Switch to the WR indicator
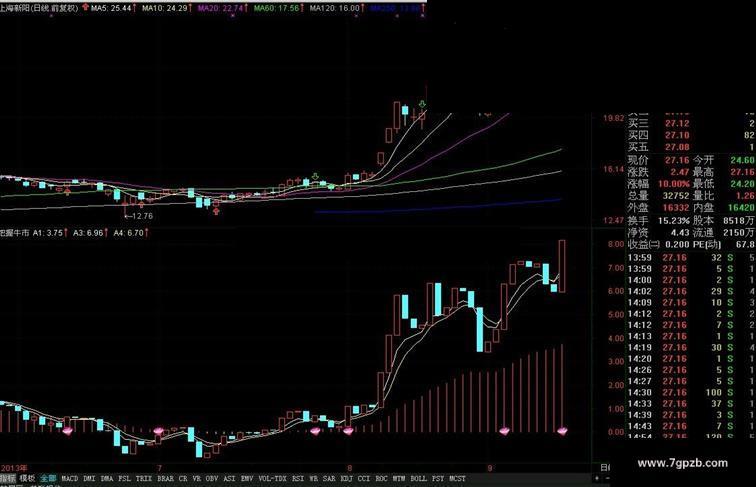 313,478
